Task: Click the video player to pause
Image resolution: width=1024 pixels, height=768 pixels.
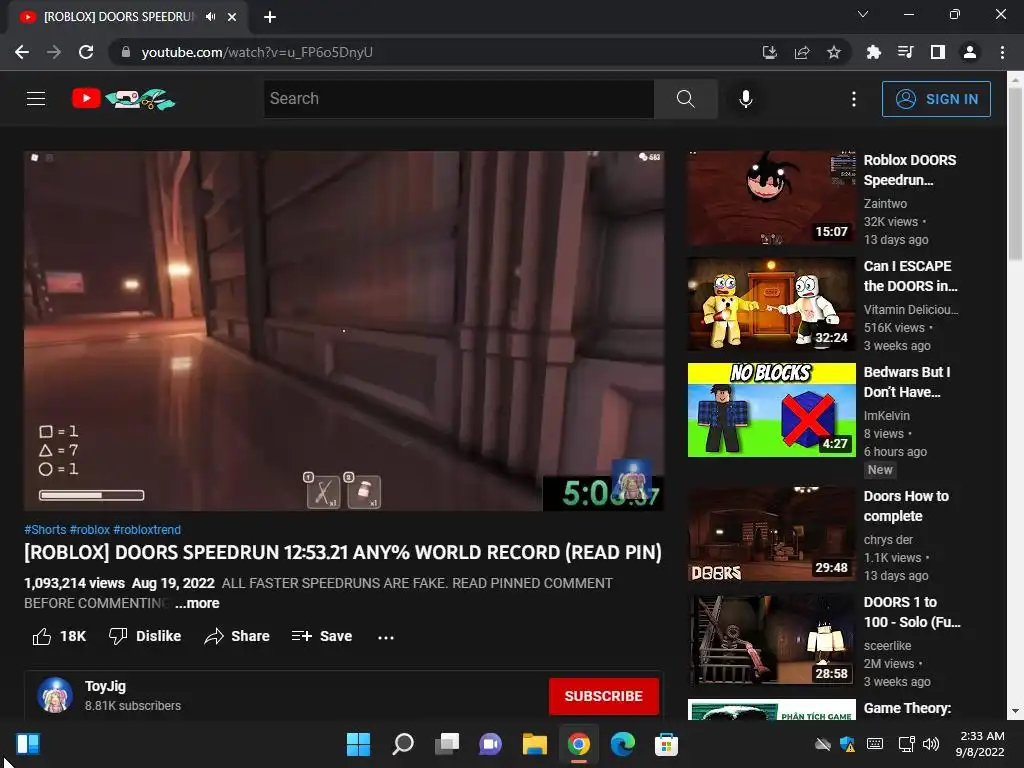Action: pos(344,330)
